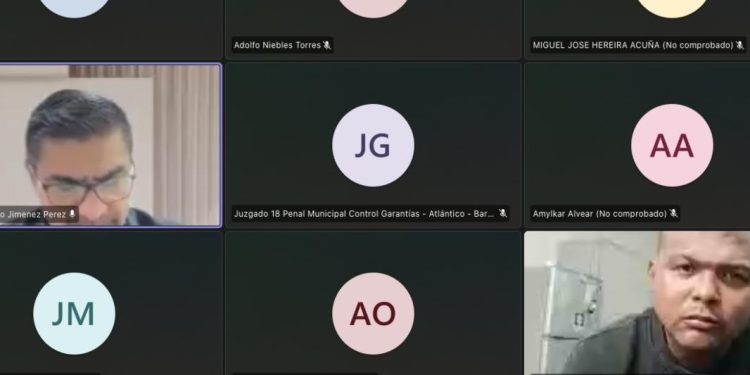Select the bottom-right participant video feed
Viewport: 750px width, 375px height.
pyautogui.click(x=637, y=303)
